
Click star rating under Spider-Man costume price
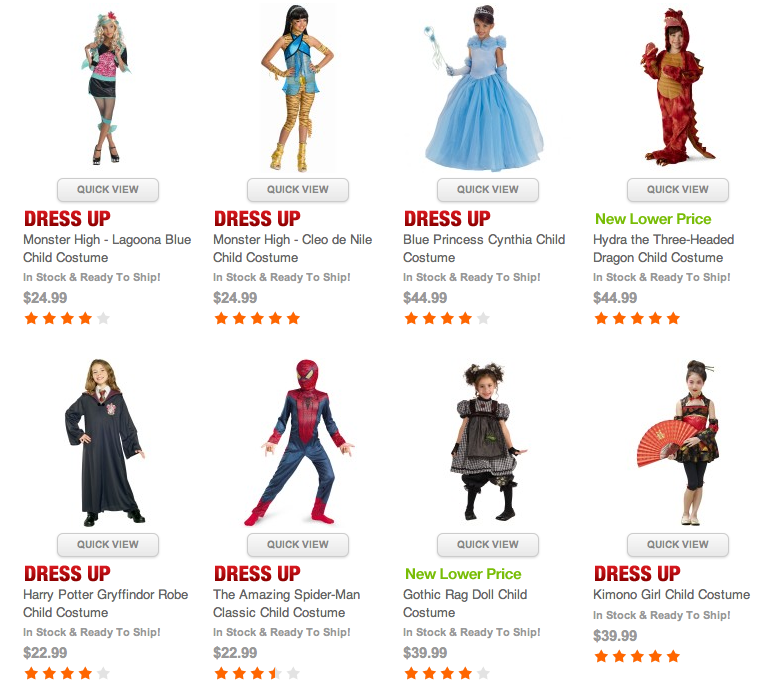click(x=257, y=674)
